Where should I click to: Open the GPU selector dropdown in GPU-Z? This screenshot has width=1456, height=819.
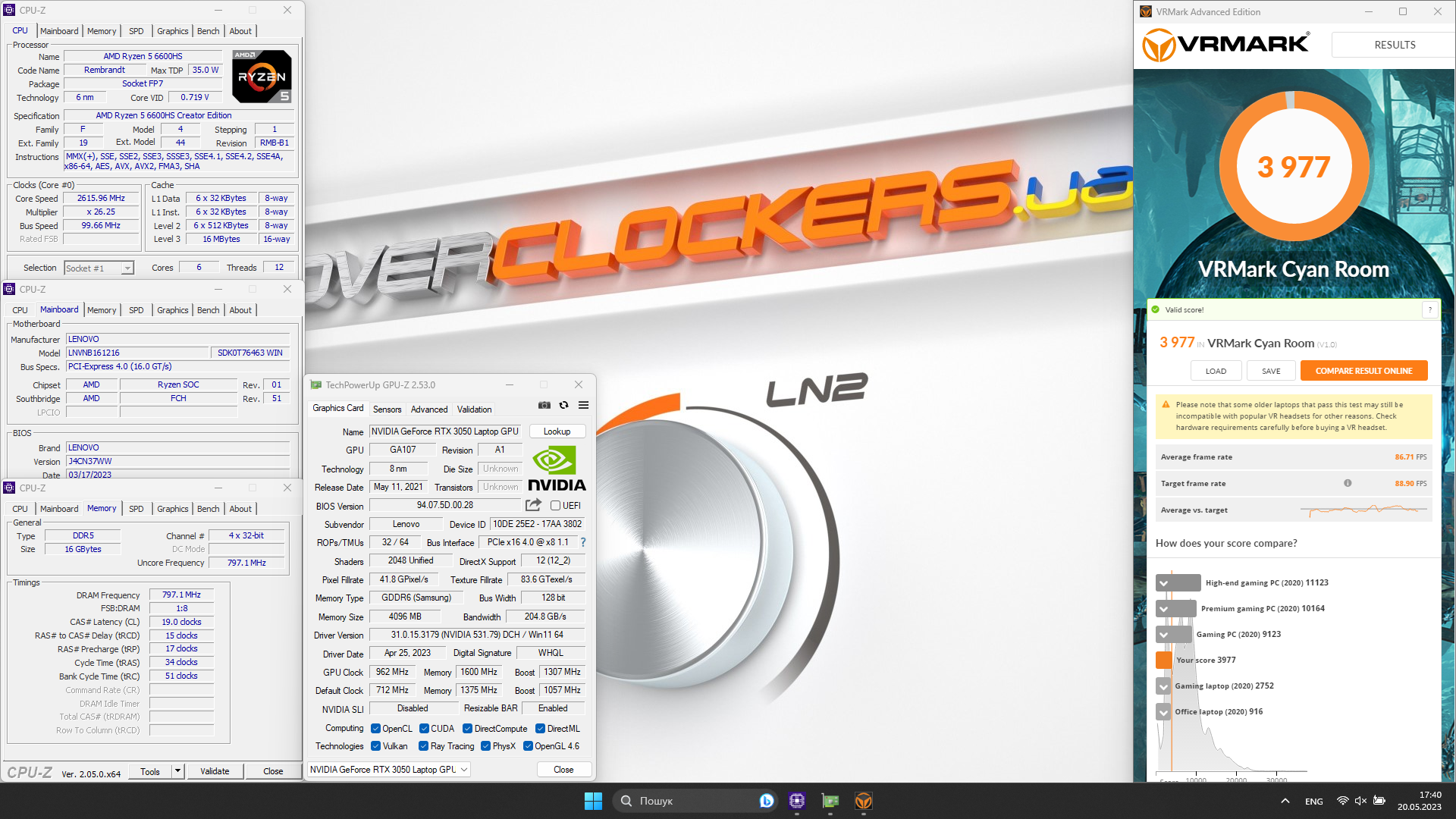tap(389, 769)
